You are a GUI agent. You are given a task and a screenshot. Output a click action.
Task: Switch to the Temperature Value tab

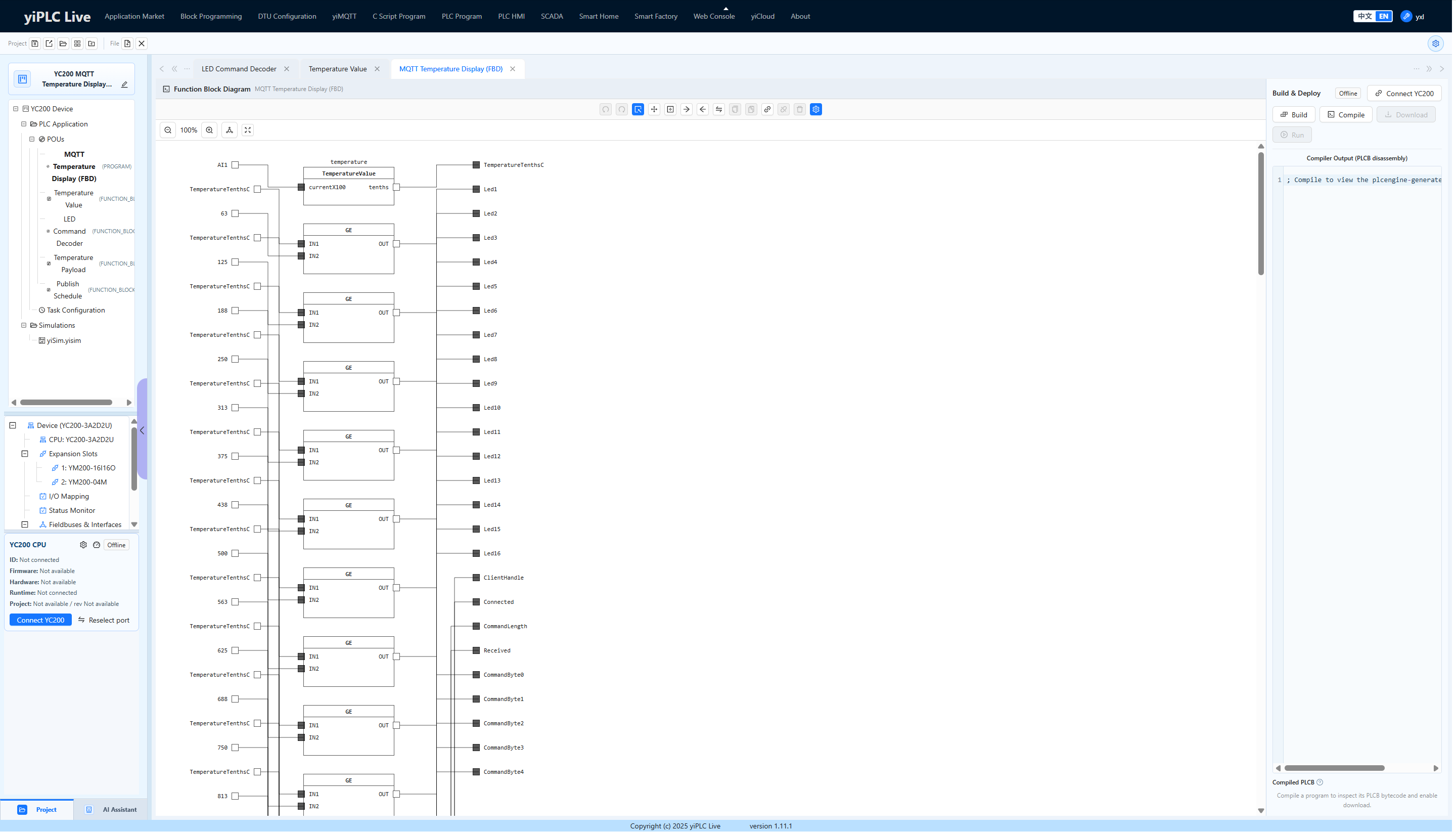point(338,69)
